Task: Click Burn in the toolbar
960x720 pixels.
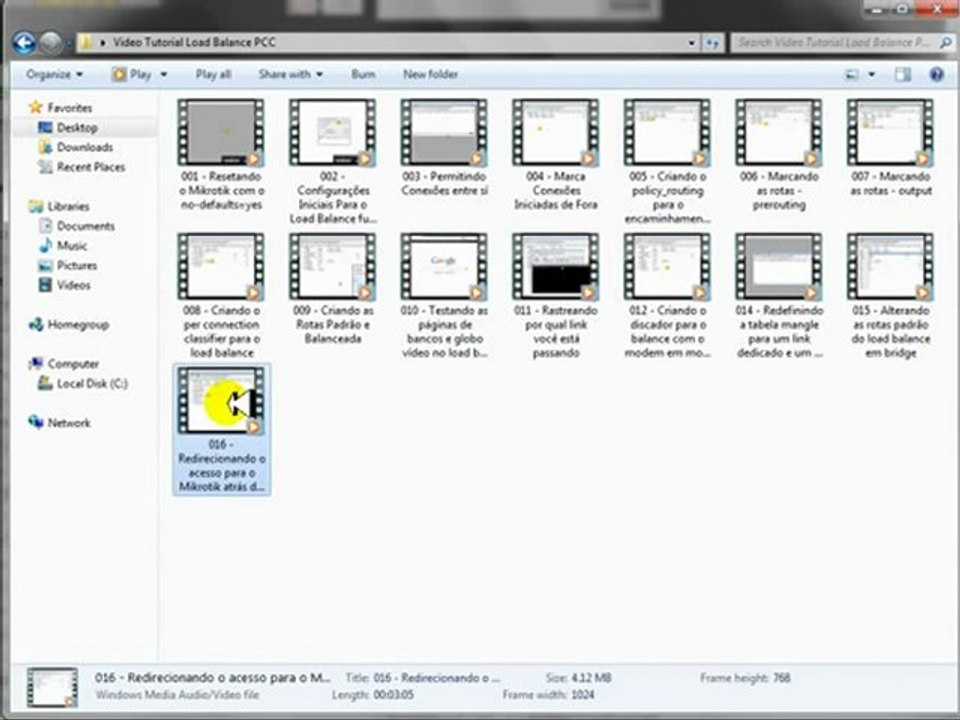Action: [363, 75]
